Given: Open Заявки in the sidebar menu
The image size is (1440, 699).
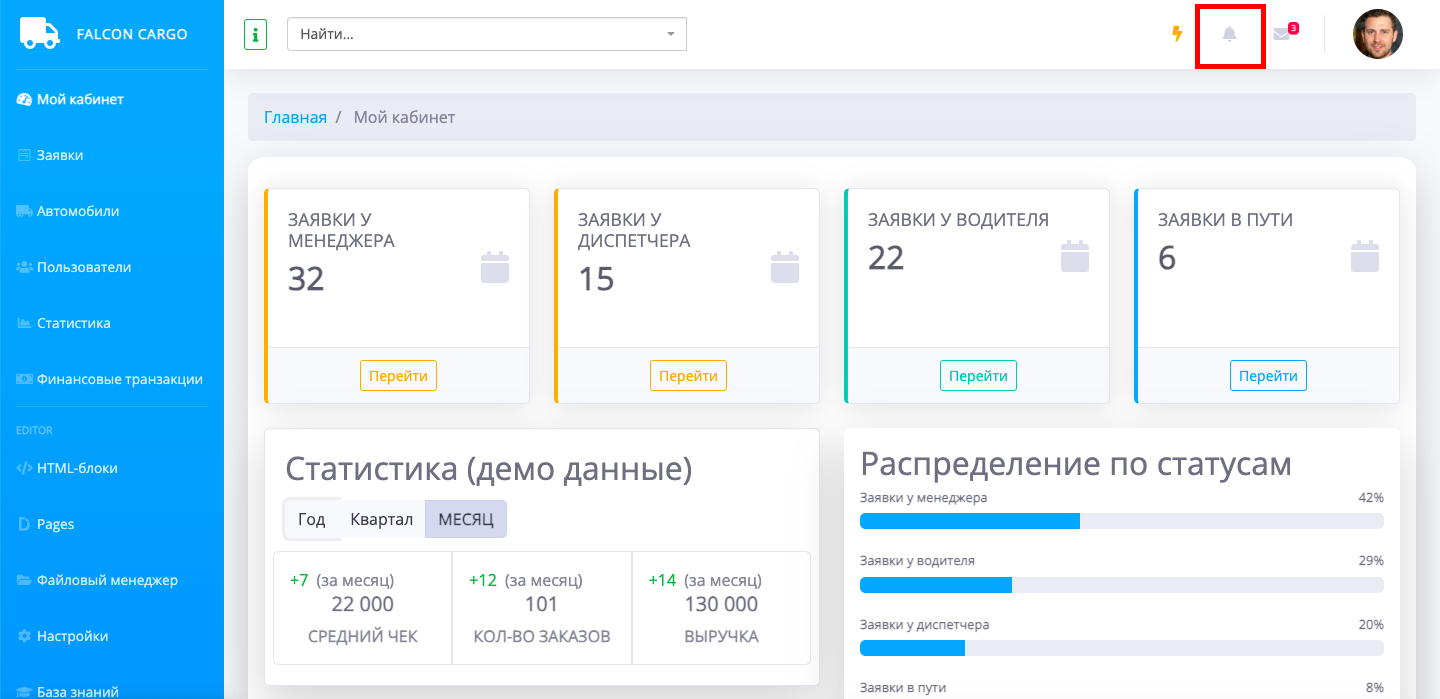Looking at the screenshot, I should tap(60, 155).
